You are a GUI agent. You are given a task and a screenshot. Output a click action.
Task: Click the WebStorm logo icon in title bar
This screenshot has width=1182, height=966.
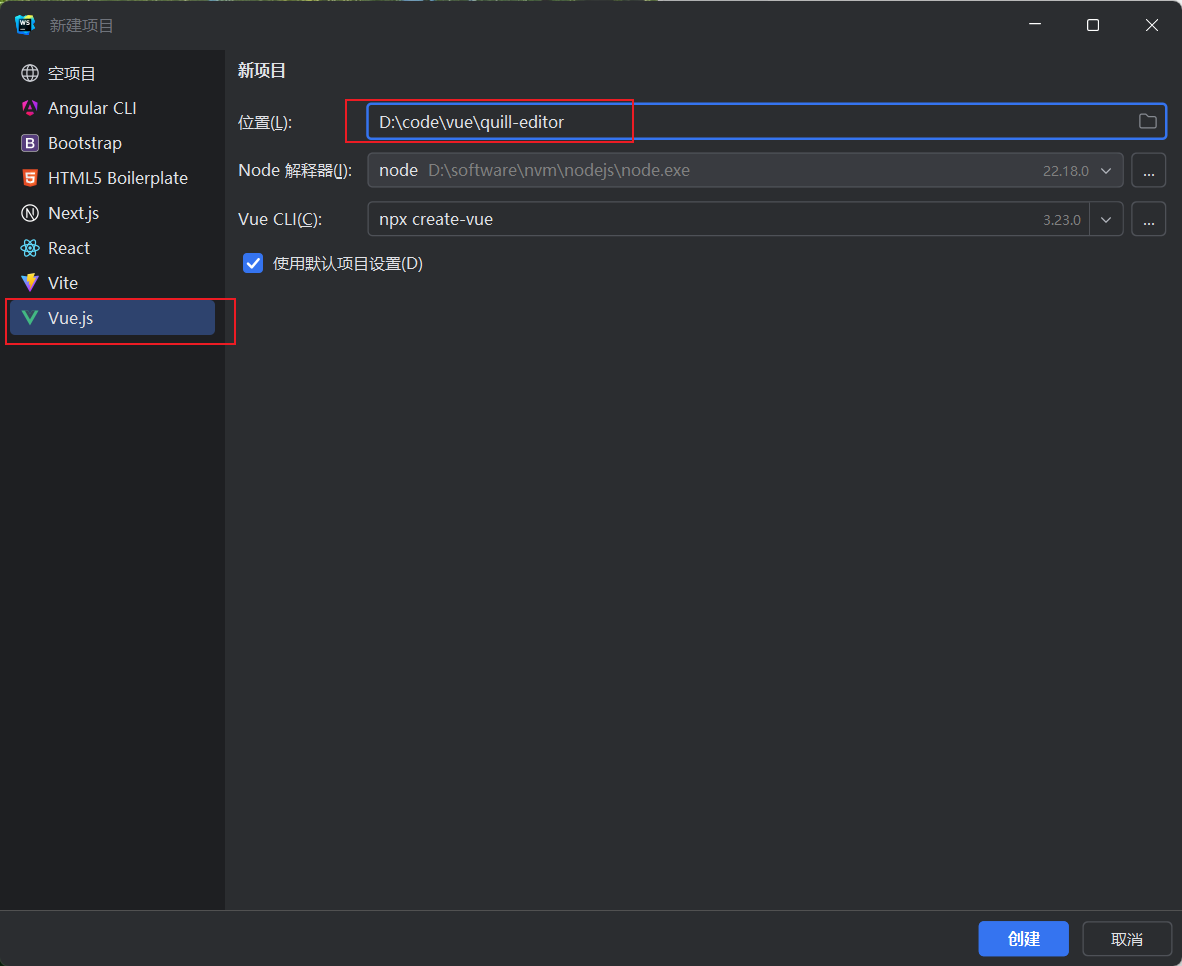(x=25, y=24)
